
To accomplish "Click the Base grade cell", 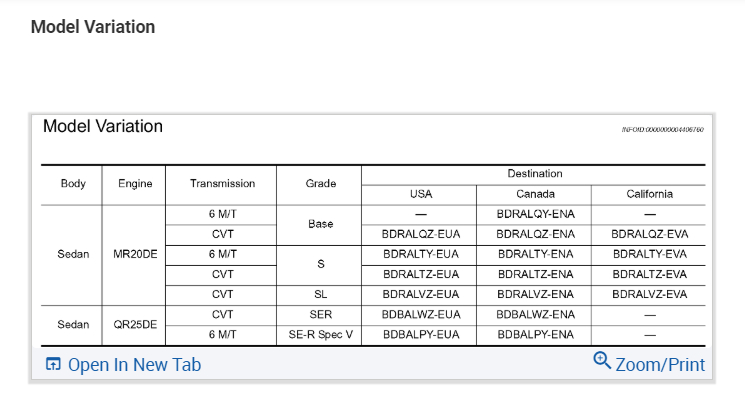I will coord(320,224).
